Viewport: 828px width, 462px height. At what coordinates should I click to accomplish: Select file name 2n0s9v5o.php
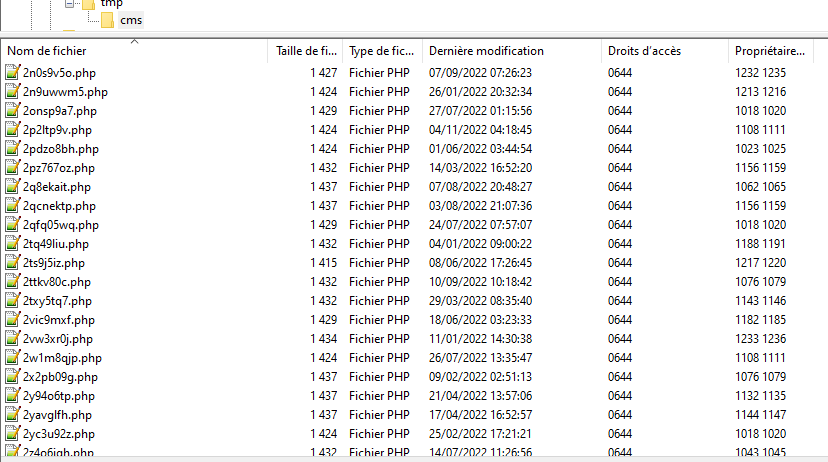point(59,73)
